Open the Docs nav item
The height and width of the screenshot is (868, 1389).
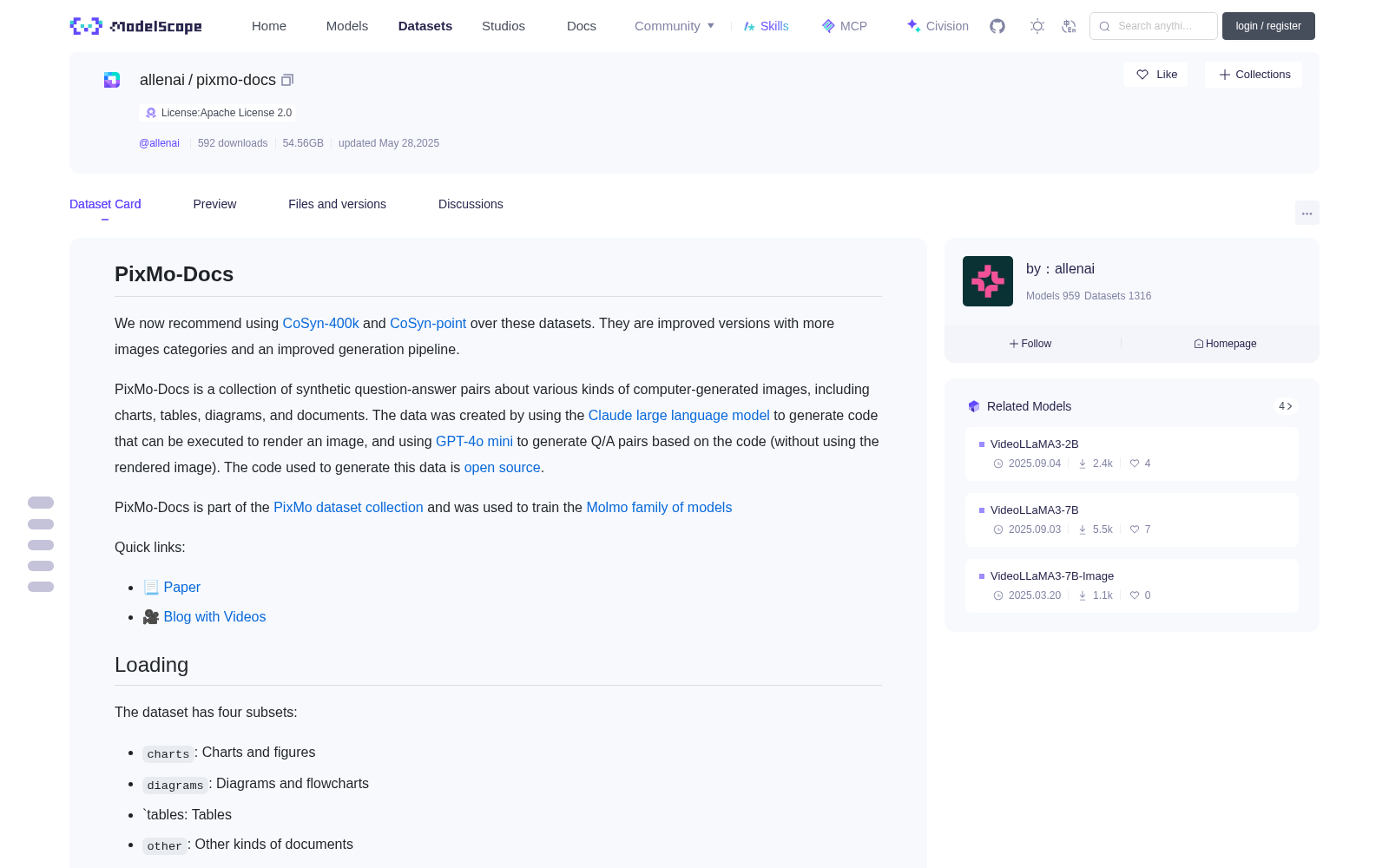click(x=582, y=26)
